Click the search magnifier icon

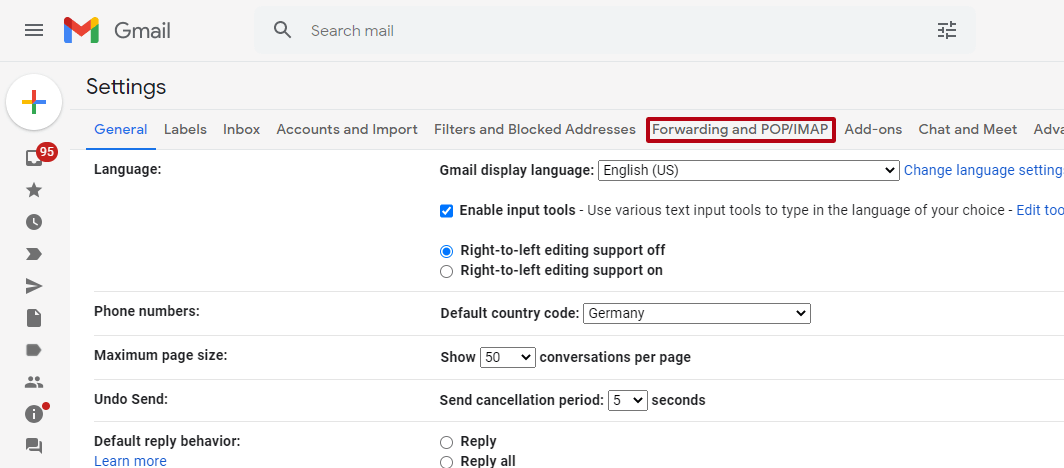coord(283,30)
